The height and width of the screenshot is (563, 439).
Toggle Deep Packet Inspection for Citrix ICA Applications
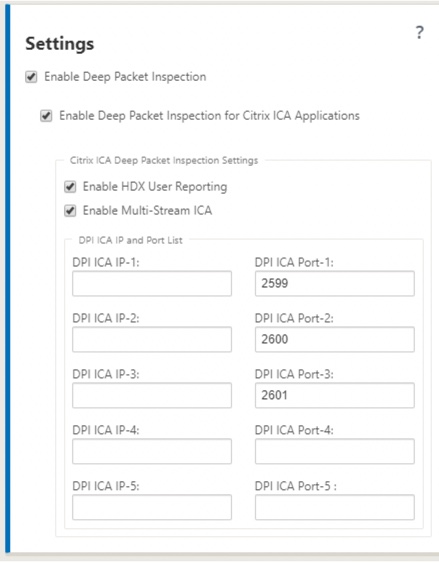(x=46, y=116)
